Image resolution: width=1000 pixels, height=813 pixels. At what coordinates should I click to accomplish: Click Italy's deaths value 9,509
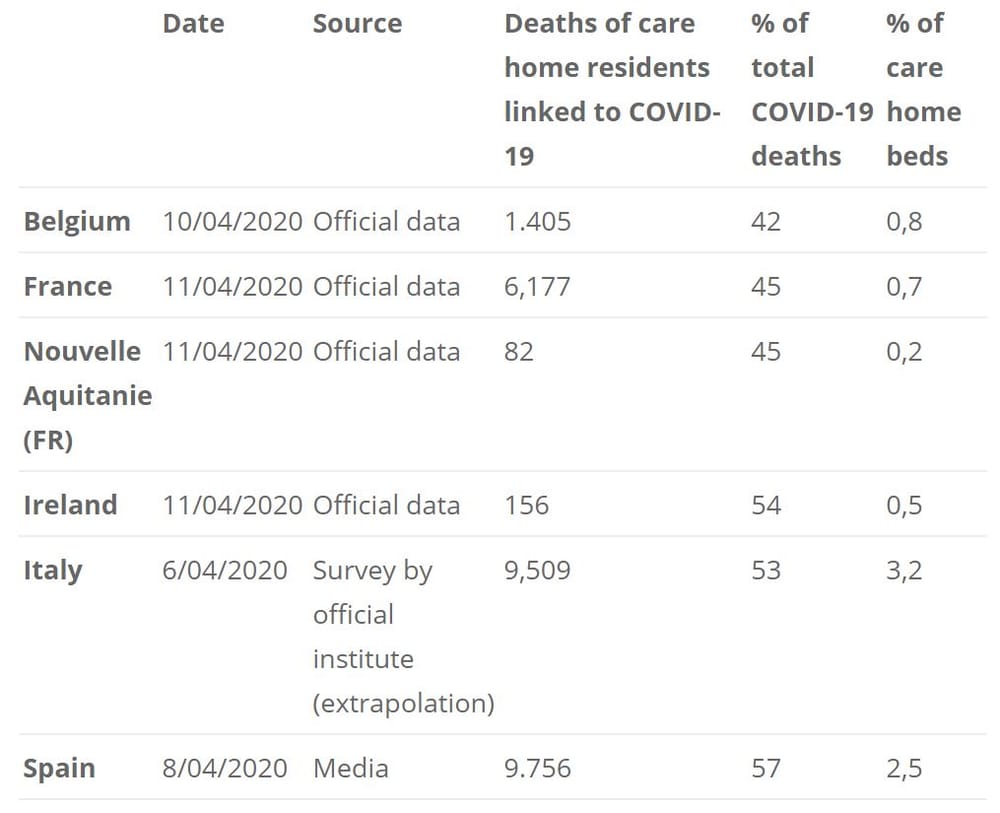(x=537, y=570)
